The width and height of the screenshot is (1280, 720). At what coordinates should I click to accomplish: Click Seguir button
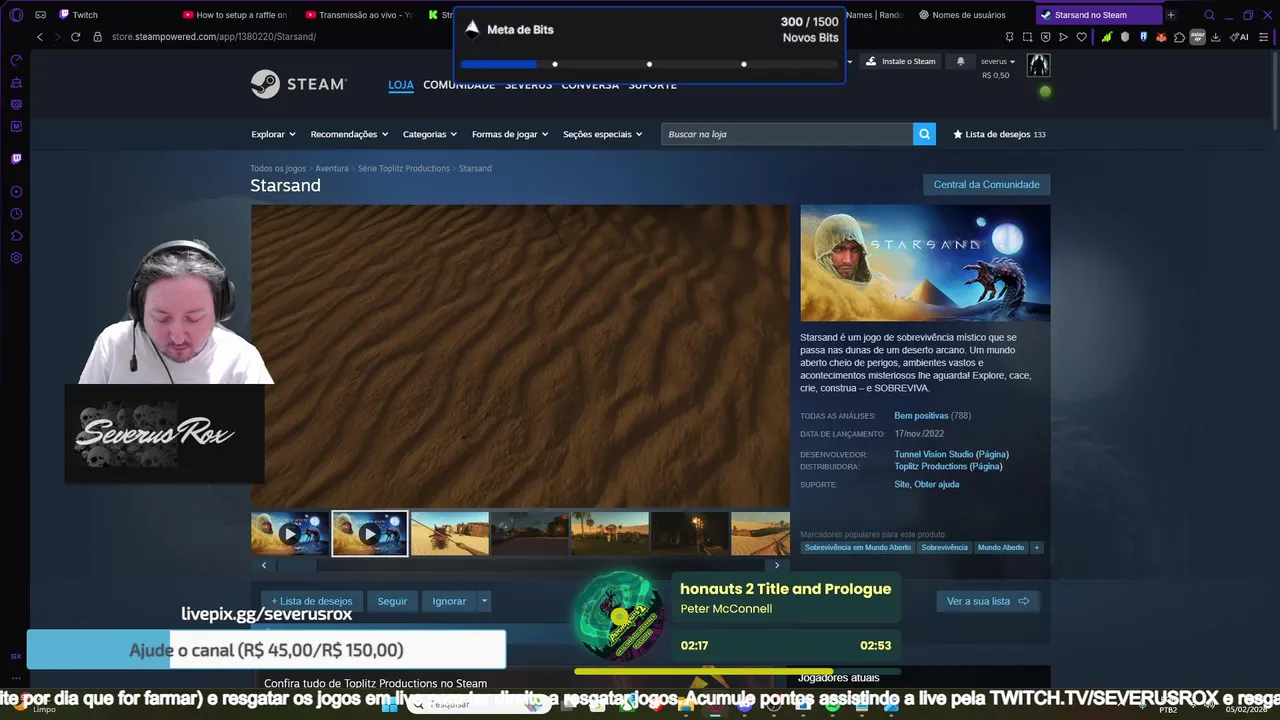(392, 601)
